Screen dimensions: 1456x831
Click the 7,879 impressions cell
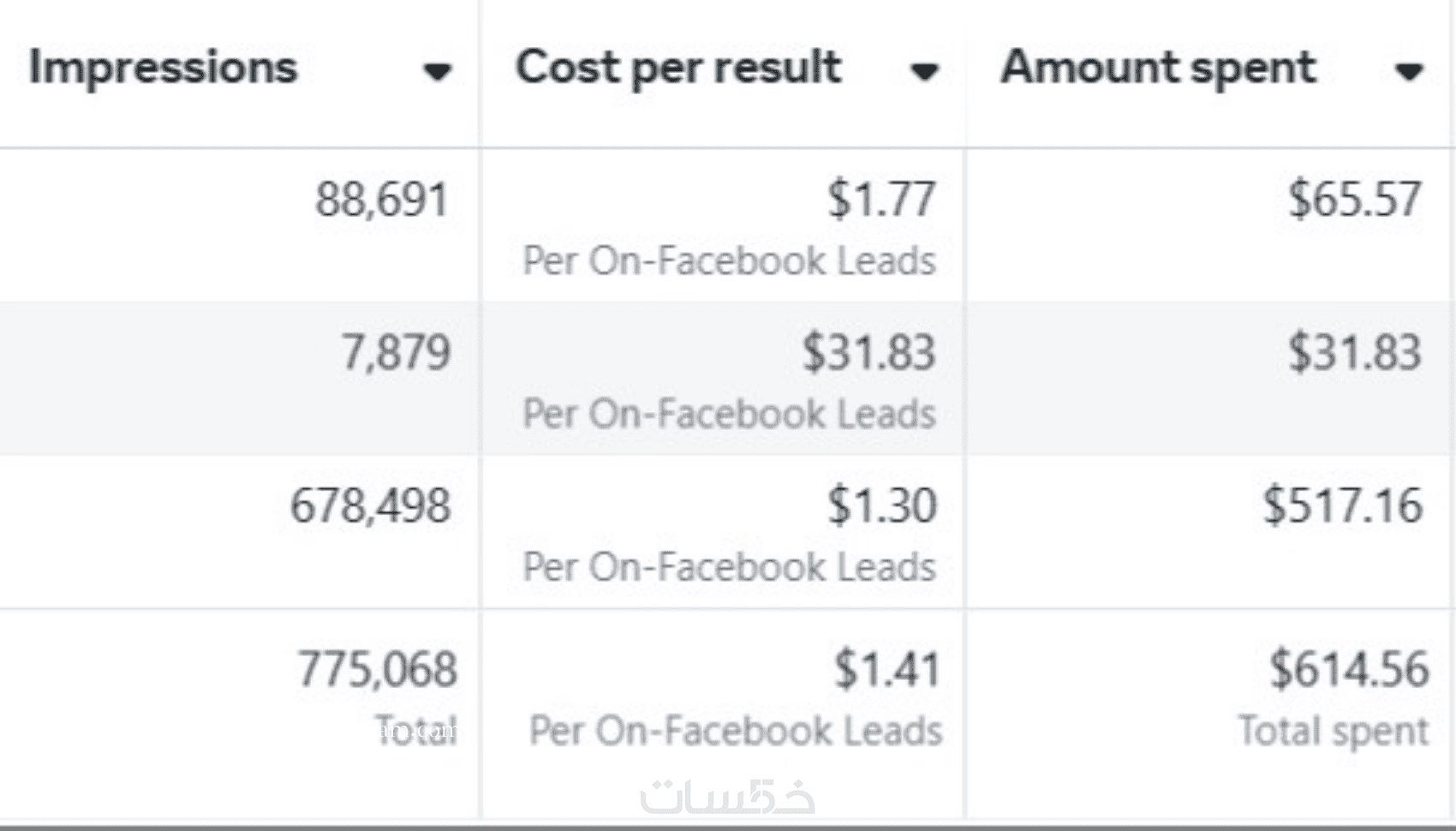coord(396,352)
